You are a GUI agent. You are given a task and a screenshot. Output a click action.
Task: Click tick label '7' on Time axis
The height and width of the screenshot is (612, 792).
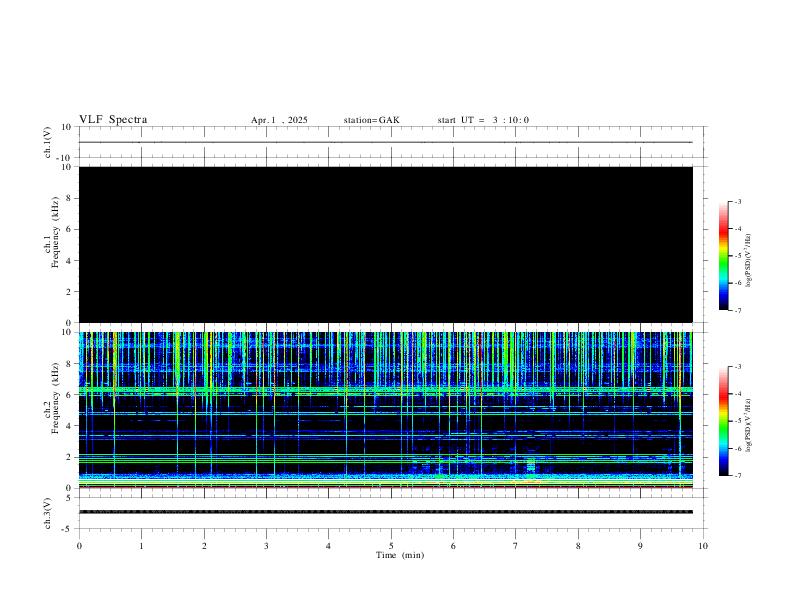(516, 546)
